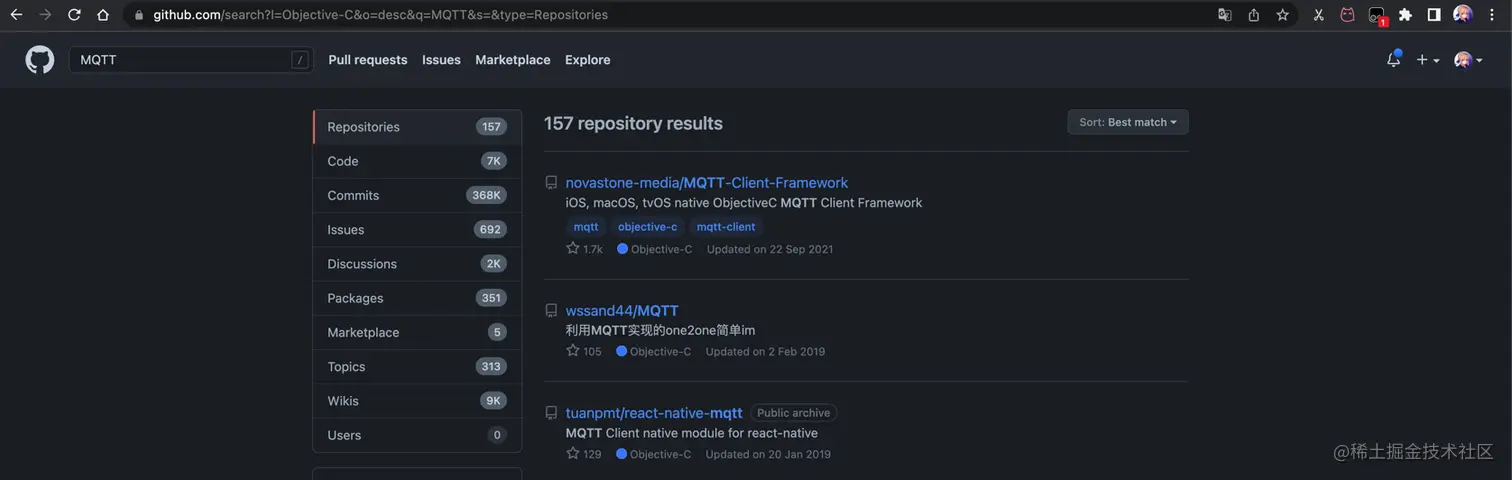1512x480 pixels.
Task: Click 'Updated on 20 Jan 2019' text
Action: (768, 454)
